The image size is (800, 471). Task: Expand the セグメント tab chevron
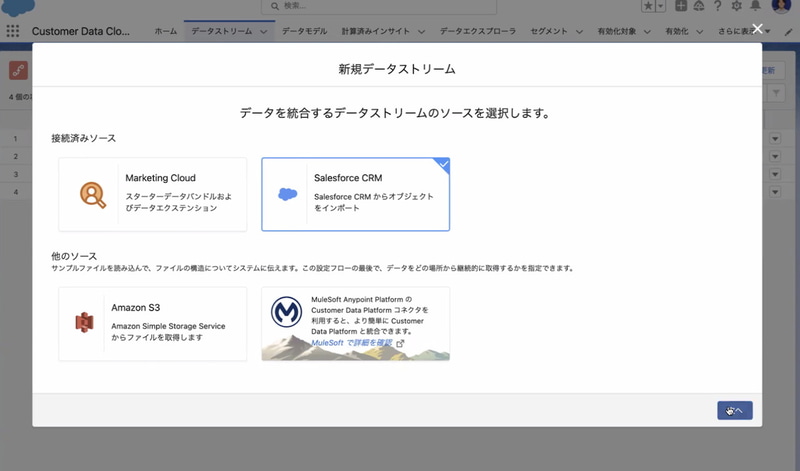point(580,32)
